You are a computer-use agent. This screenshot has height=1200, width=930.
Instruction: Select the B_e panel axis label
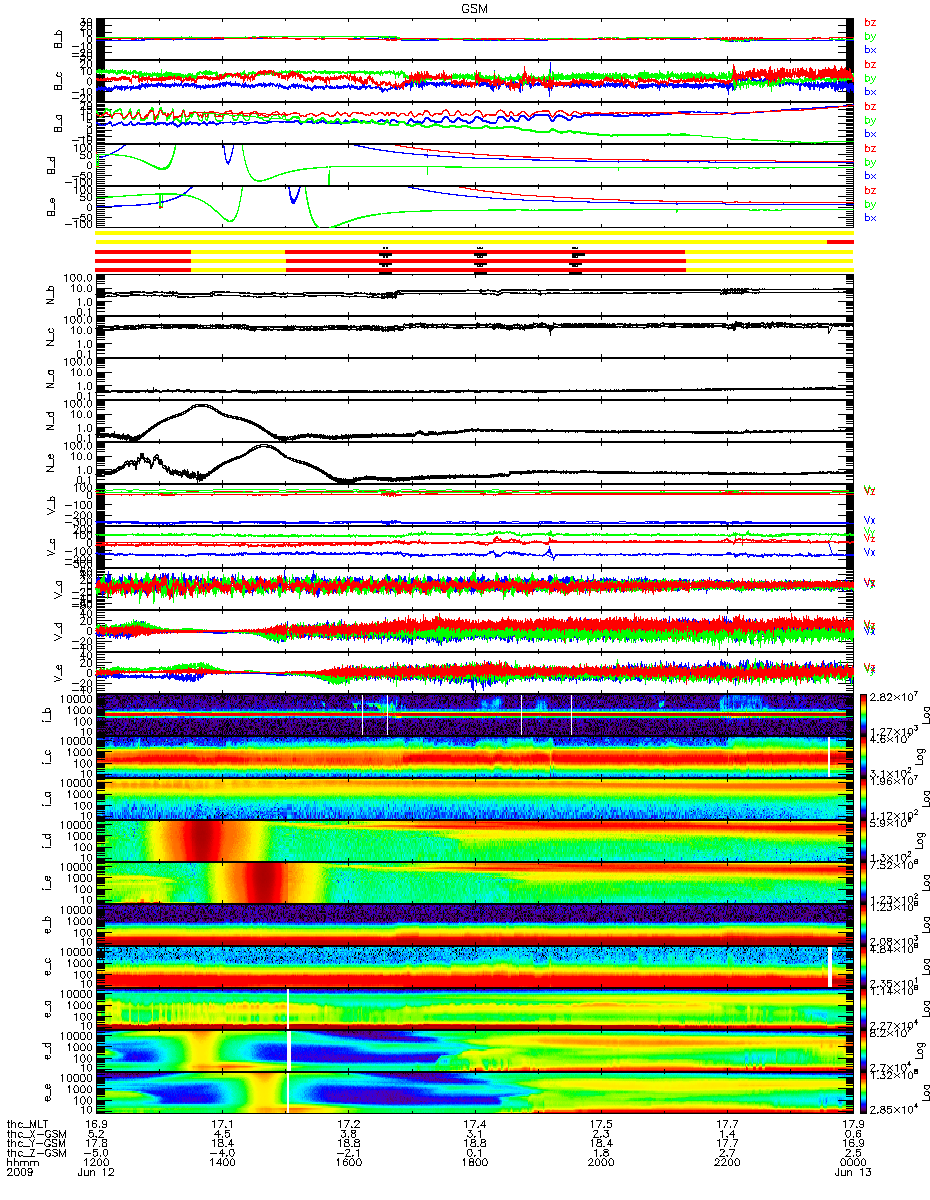(51, 206)
